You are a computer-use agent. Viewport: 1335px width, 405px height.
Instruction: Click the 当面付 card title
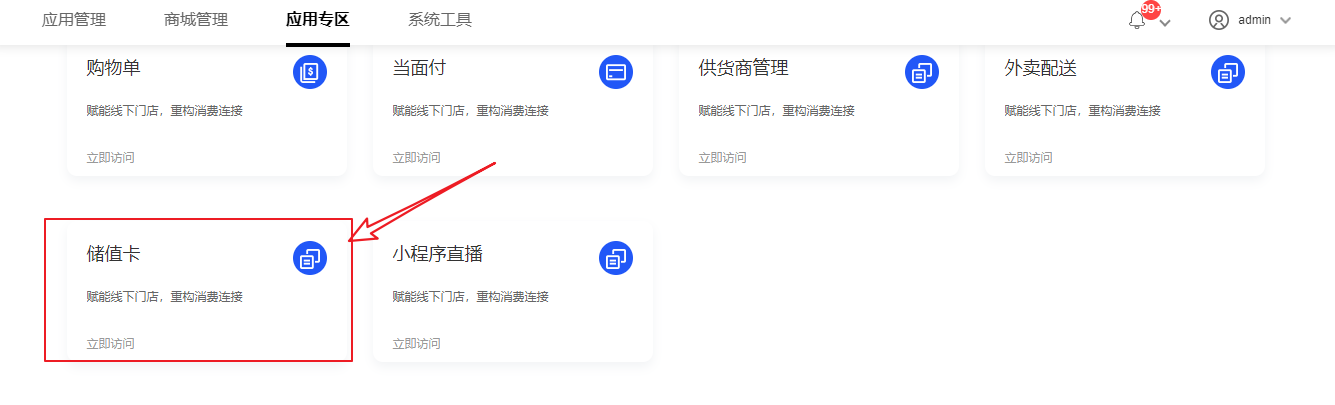(x=419, y=68)
